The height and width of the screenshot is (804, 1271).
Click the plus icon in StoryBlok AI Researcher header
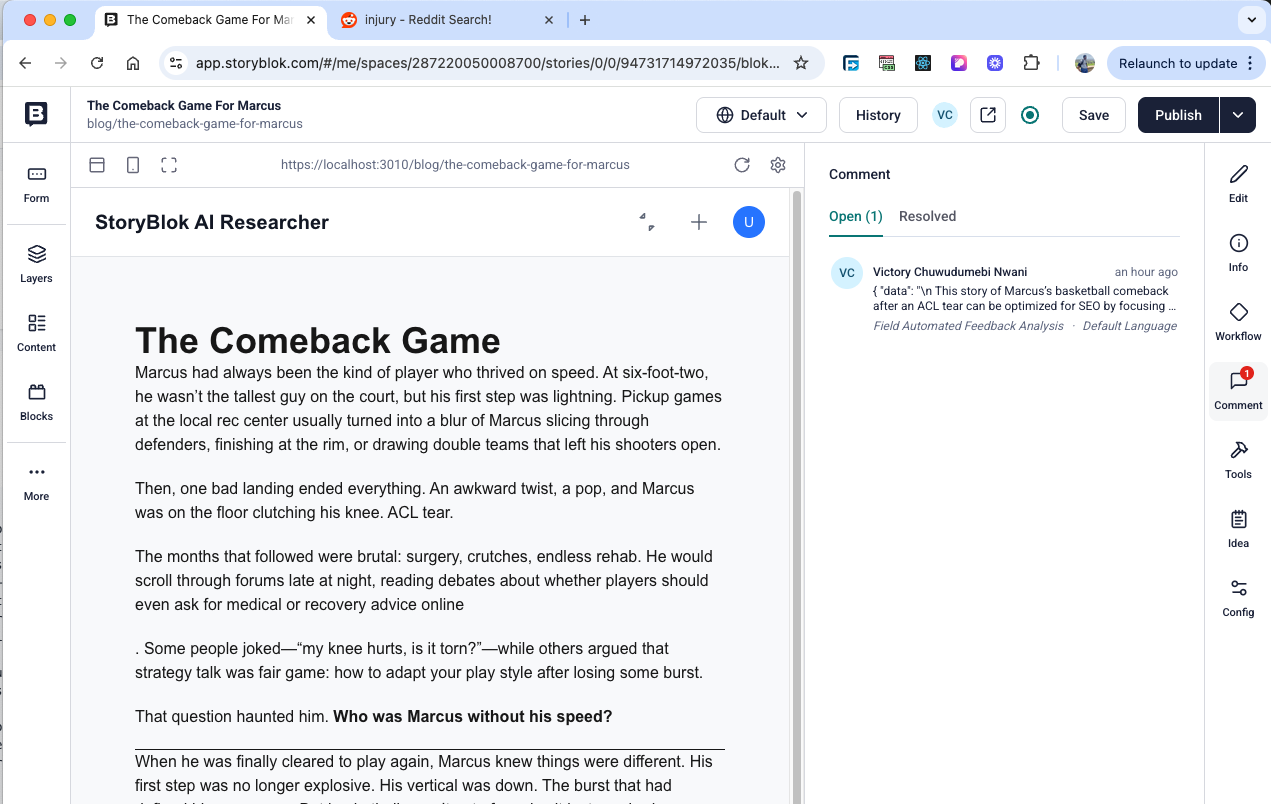699,222
